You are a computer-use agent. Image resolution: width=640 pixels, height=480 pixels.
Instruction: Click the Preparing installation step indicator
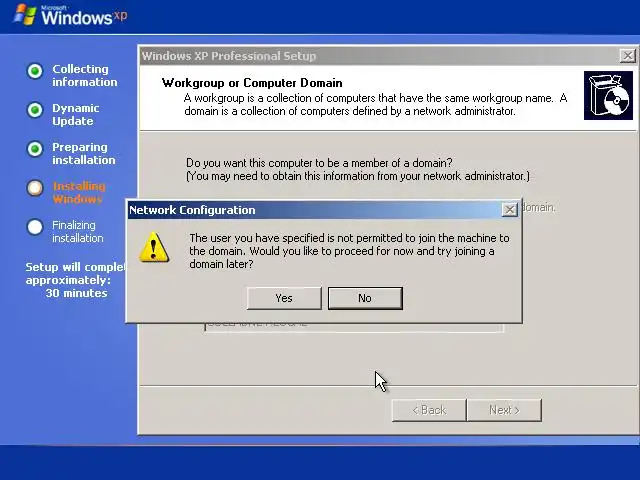(35, 149)
